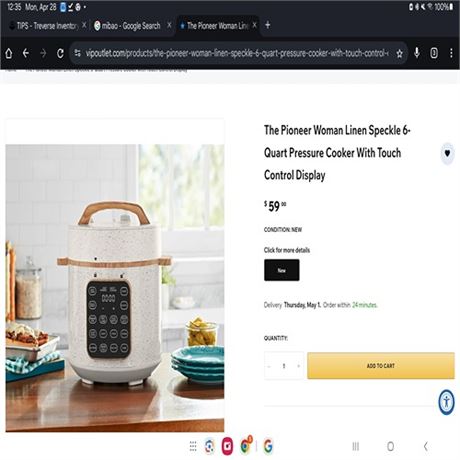Switch to TIPS - Treverse Inventory tab

pyautogui.click(x=47, y=26)
